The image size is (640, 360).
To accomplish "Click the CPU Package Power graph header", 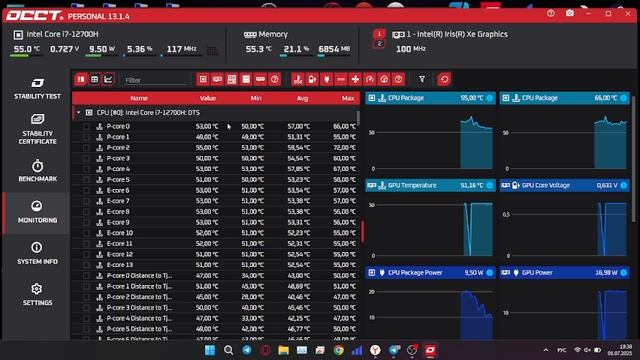I will pos(430,273).
